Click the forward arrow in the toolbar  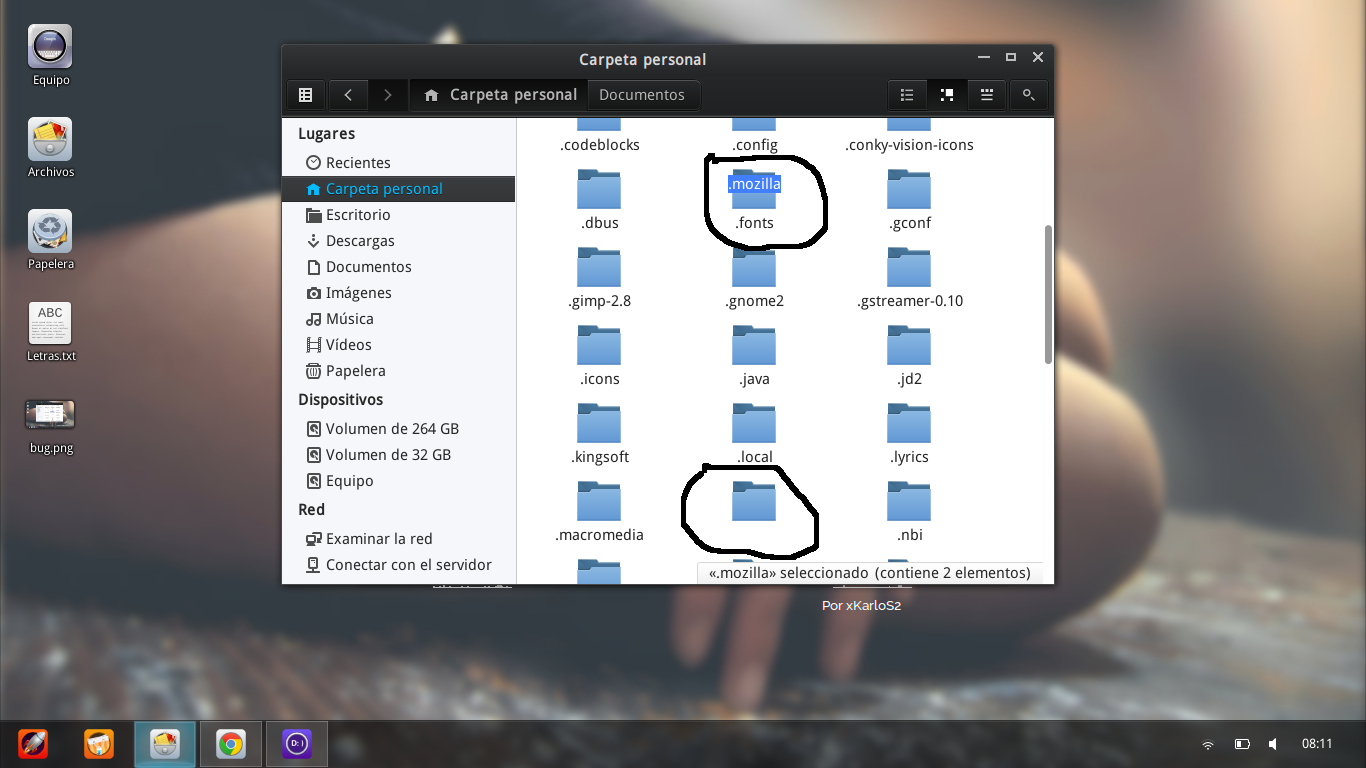click(387, 95)
